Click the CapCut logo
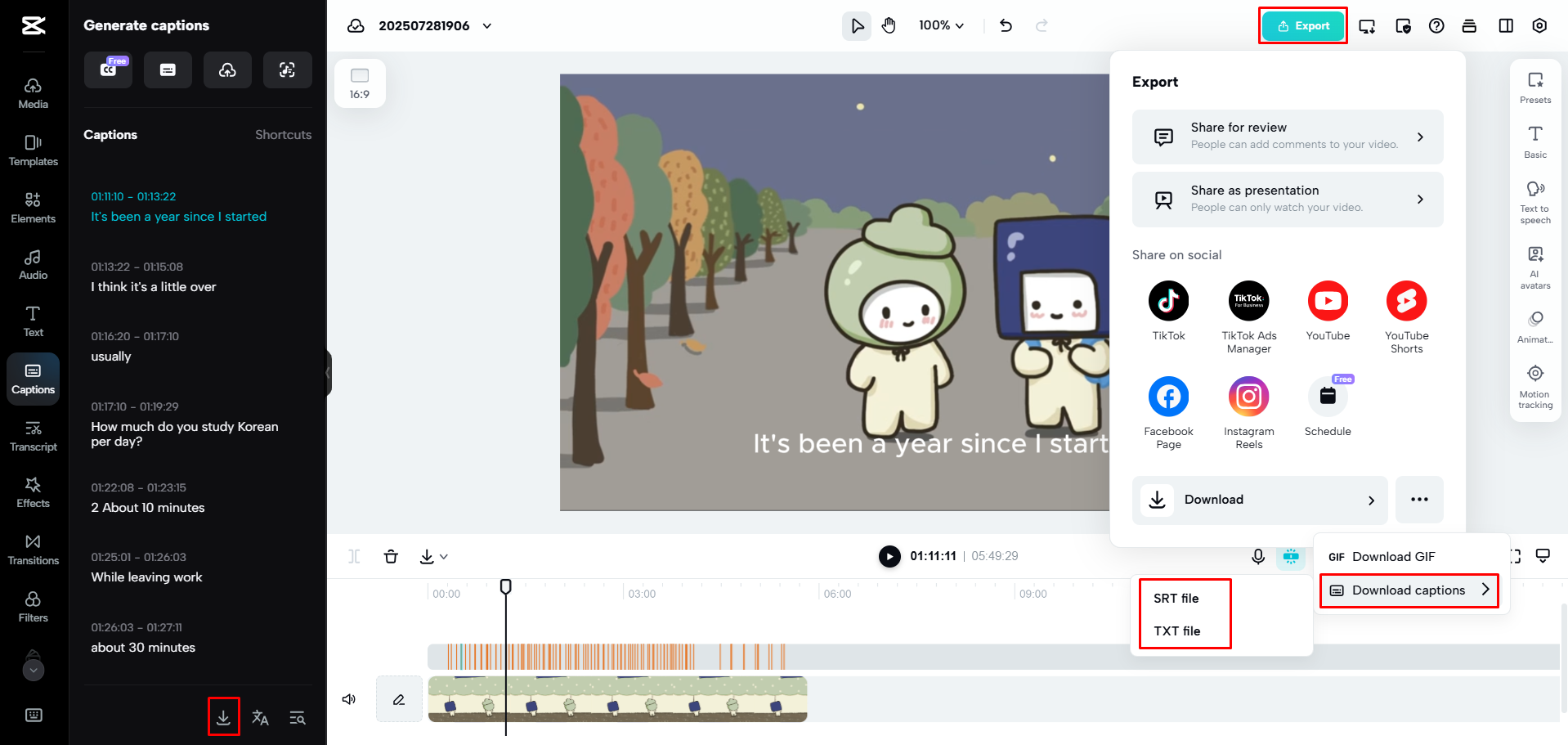 [x=34, y=25]
